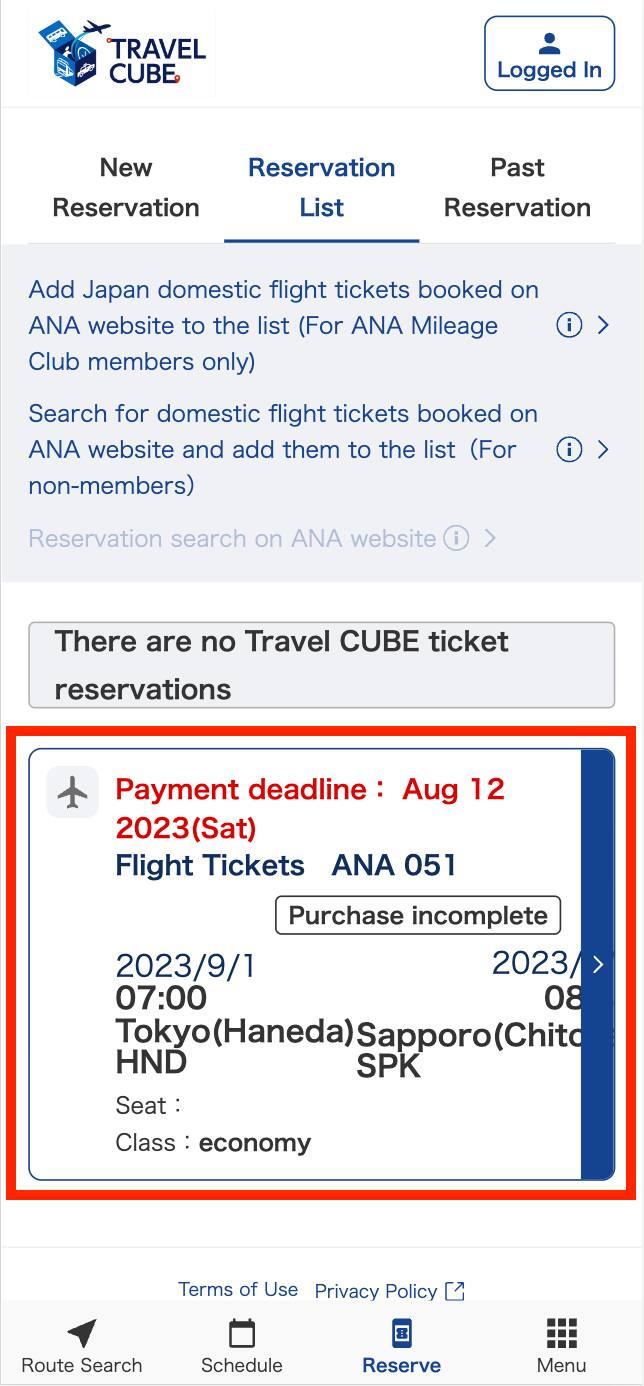Click the Logged In button
Image resolution: width=644 pixels, height=1386 pixels.
(x=549, y=53)
